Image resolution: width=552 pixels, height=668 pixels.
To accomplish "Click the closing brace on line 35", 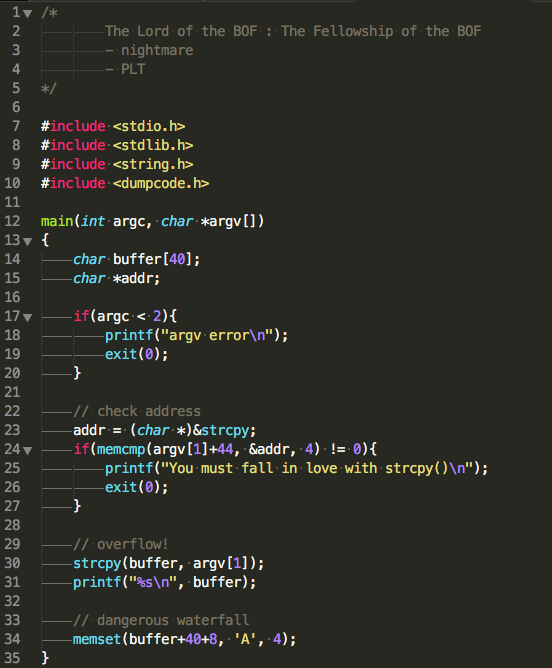I will [45, 658].
